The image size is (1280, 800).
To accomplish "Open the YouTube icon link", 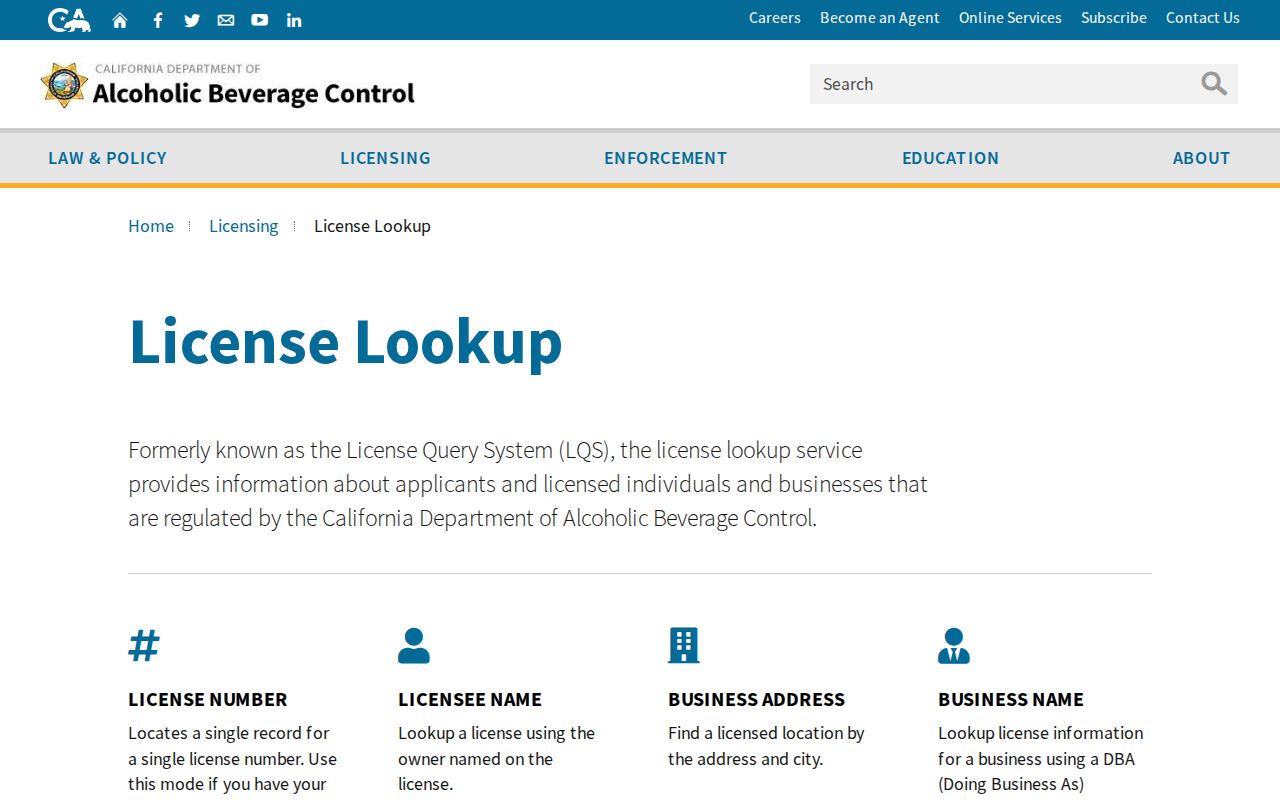I will (260, 20).
